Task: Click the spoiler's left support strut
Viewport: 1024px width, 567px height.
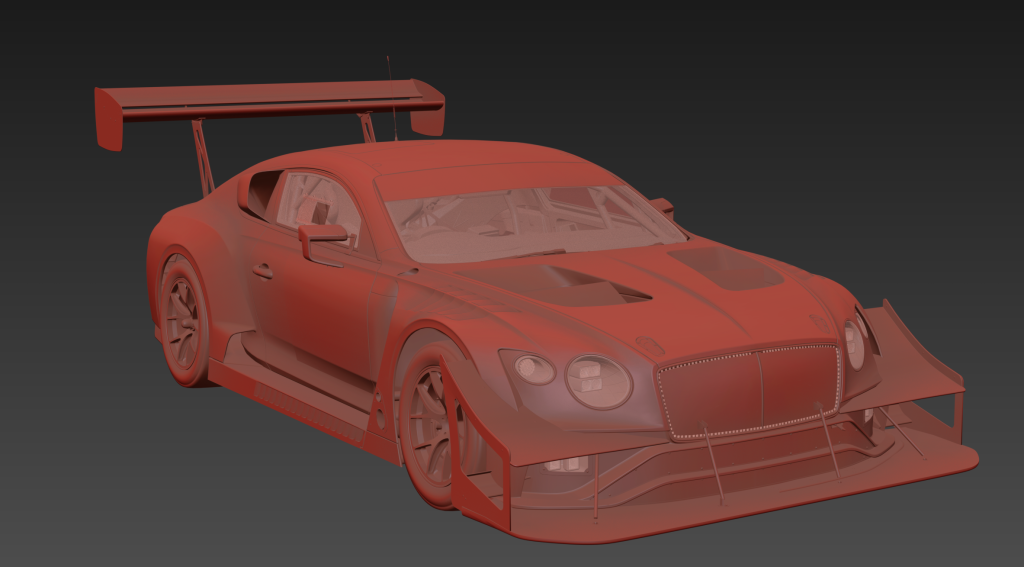Action: [x=203, y=155]
